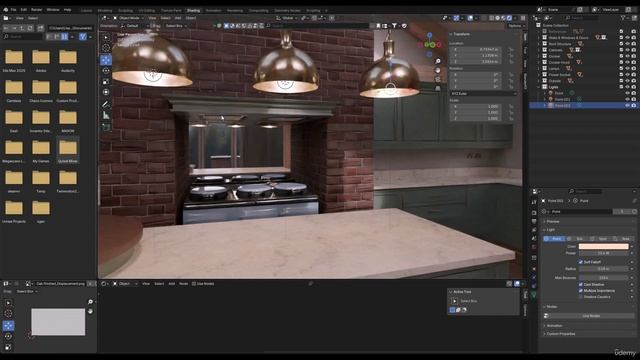Image resolution: width=640 pixels, height=360 pixels.
Task: Open the Add menu in the viewport header
Action: (x=178, y=18)
